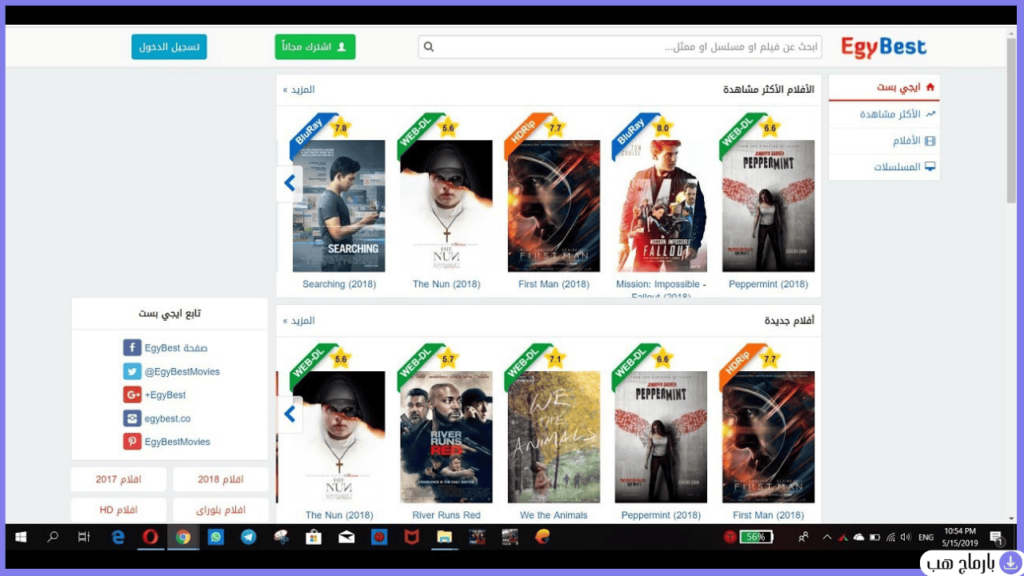The height and width of the screenshot is (576, 1024).
Task: Click the search magnifier icon in search bar
Action: pos(428,47)
